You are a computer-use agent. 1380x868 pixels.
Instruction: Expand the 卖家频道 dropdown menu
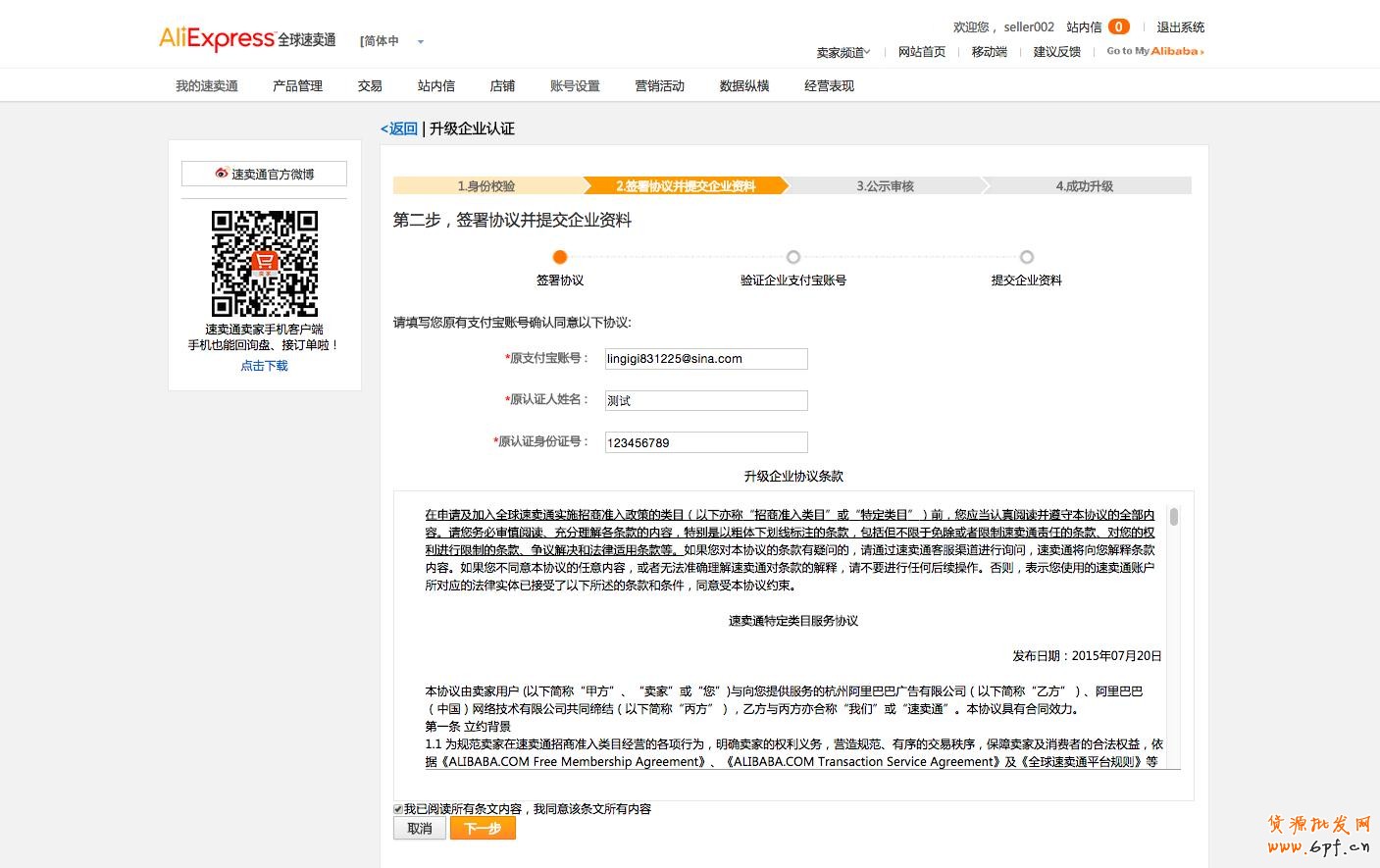(843, 52)
